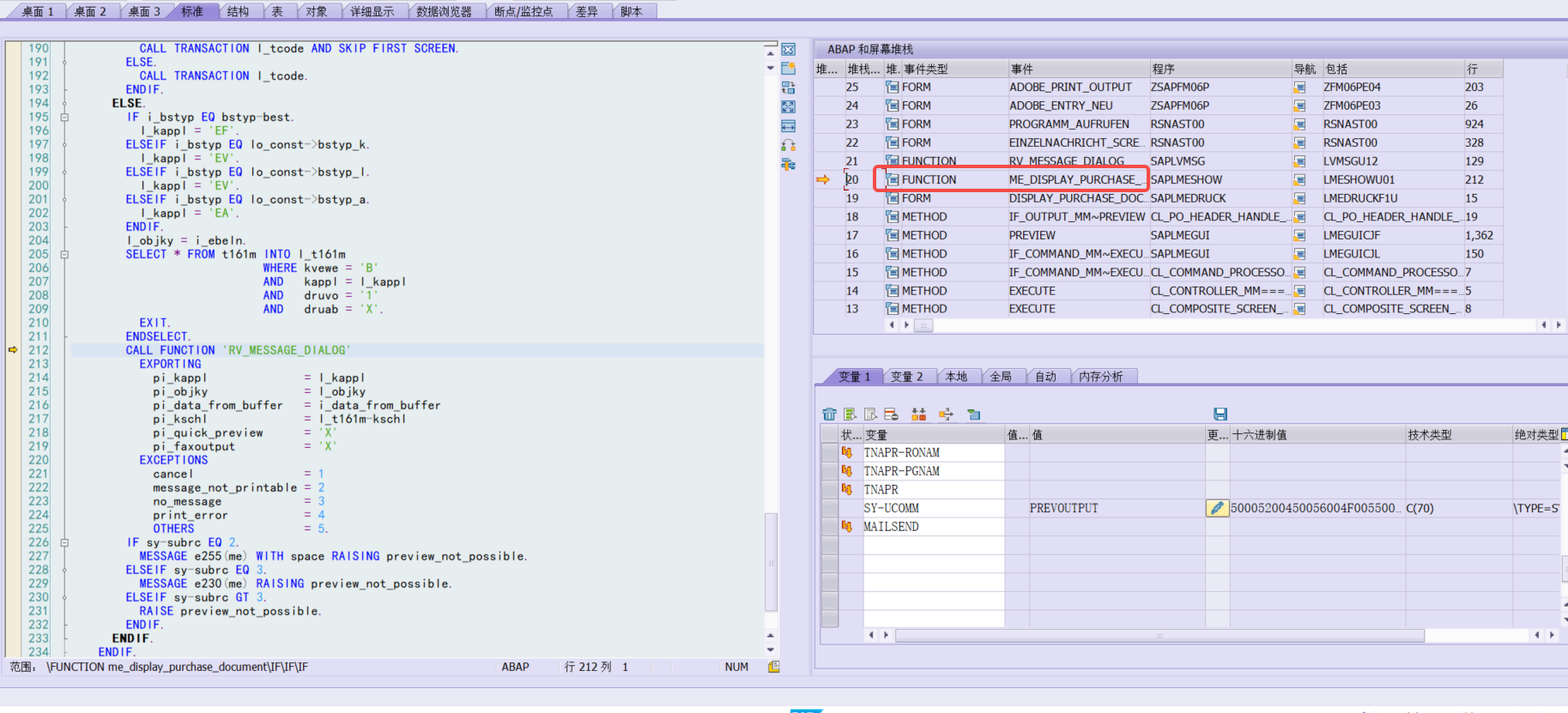Click the status icon beside TNAPR-RONAM
The height and width of the screenshot is (713, 1568).
point(847,452)
